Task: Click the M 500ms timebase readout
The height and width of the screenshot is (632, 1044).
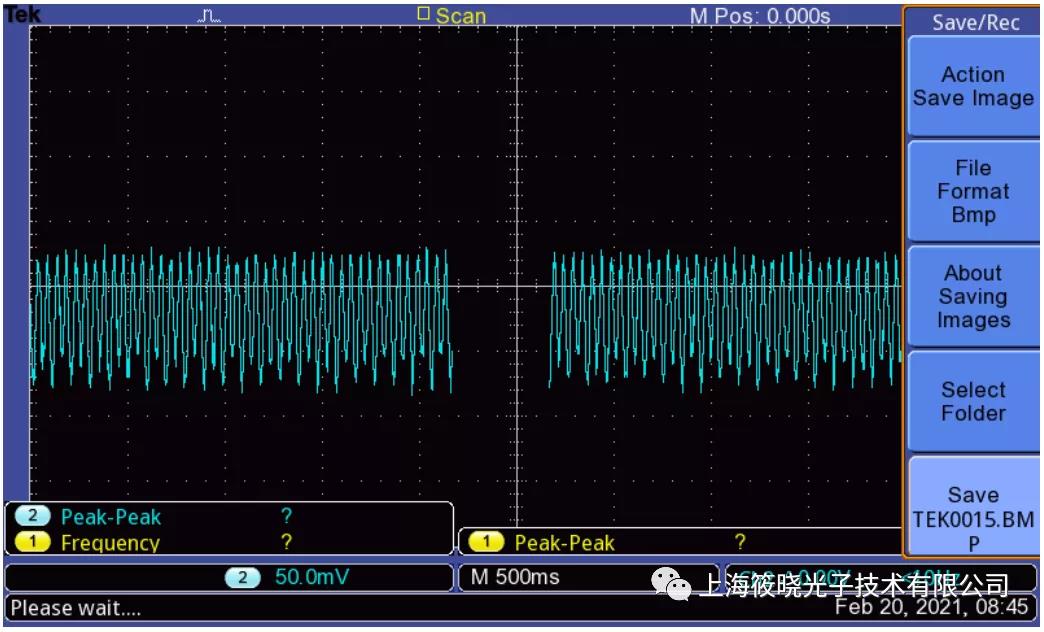Action: click(515, 577)
